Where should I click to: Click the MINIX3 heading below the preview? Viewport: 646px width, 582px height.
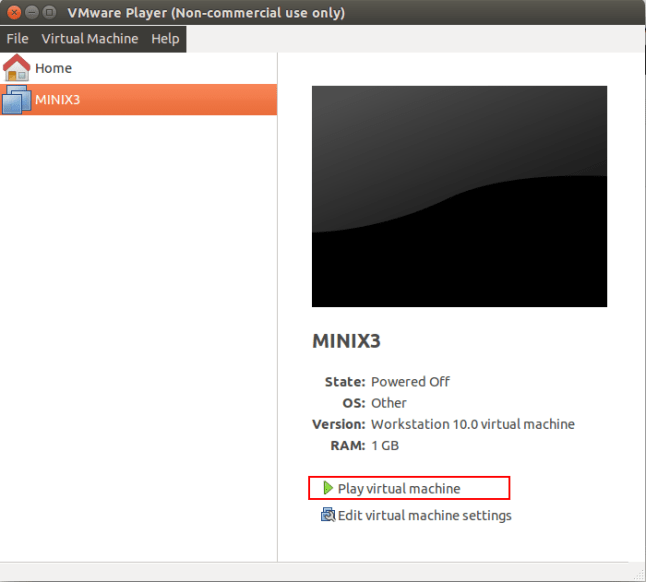346,341
